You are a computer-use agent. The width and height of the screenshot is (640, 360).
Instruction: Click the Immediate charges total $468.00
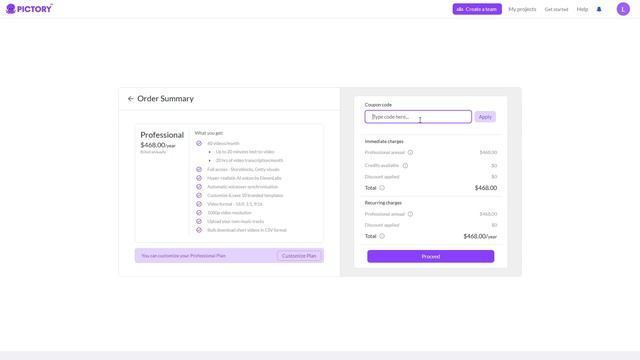486,188
